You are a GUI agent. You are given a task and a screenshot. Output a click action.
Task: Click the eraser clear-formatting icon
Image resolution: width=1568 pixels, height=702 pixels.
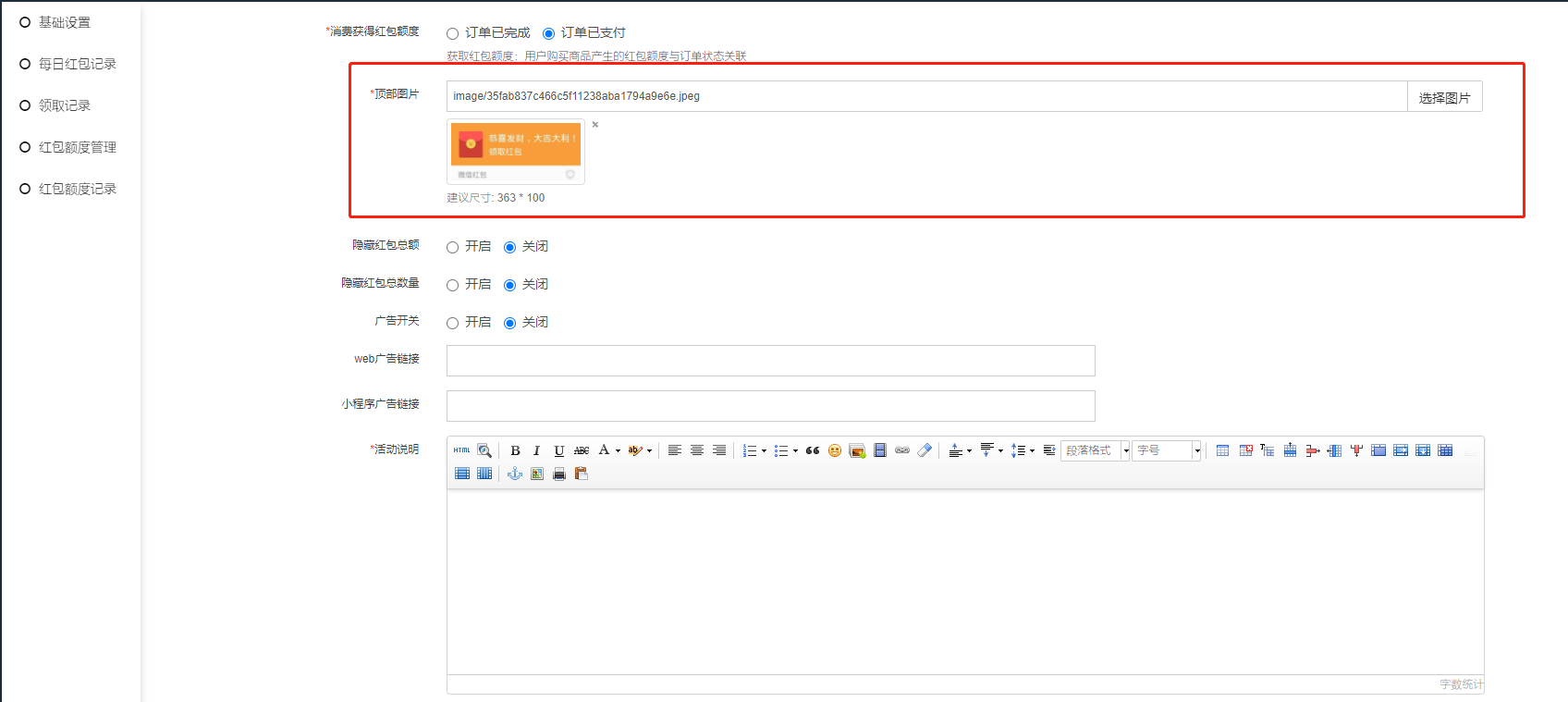tap(925, 450)
